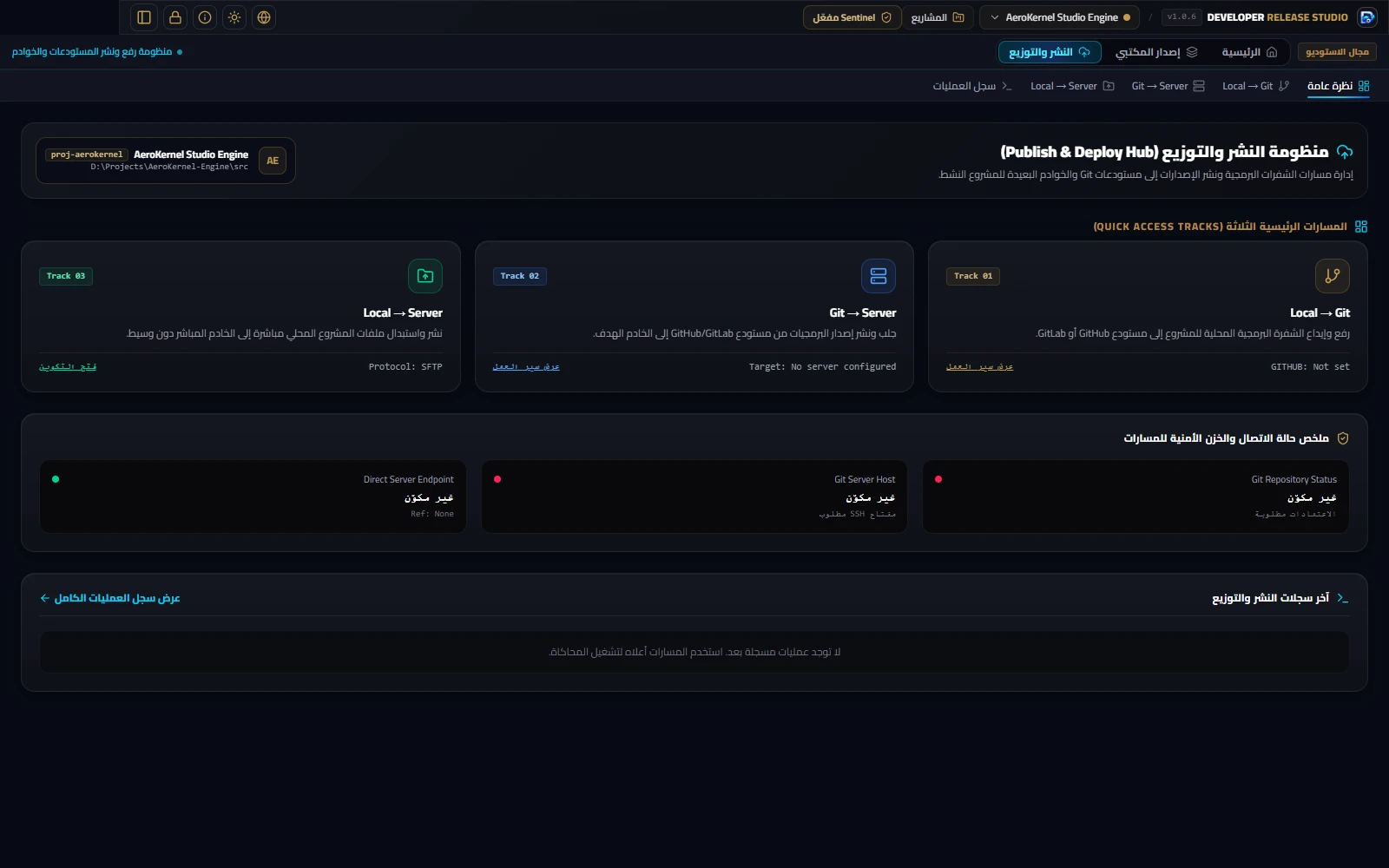The width and height of the screenshot is (1389, 868).
Task: Click the Direct Server Endpoint status card
Action: [x=253, y=496]
